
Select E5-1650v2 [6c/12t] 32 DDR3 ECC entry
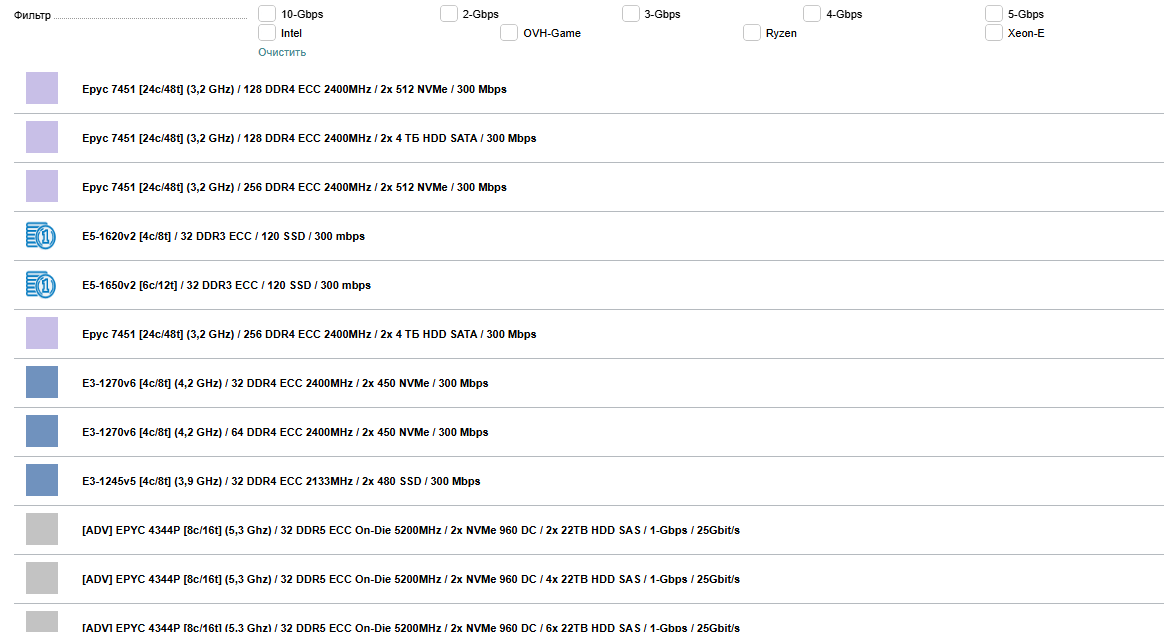[226, 285]
